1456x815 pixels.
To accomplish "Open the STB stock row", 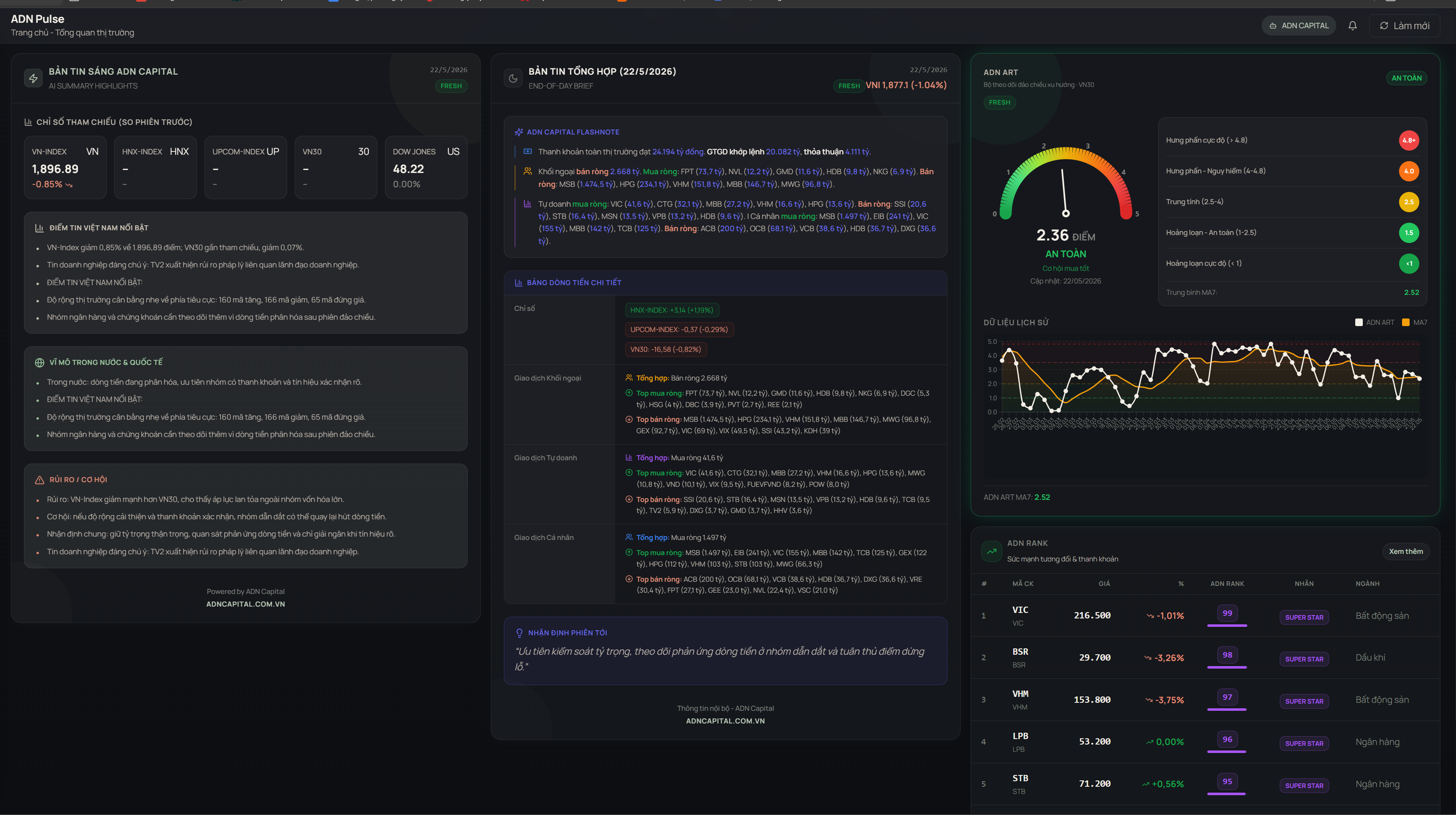I will pos(1205,784).
